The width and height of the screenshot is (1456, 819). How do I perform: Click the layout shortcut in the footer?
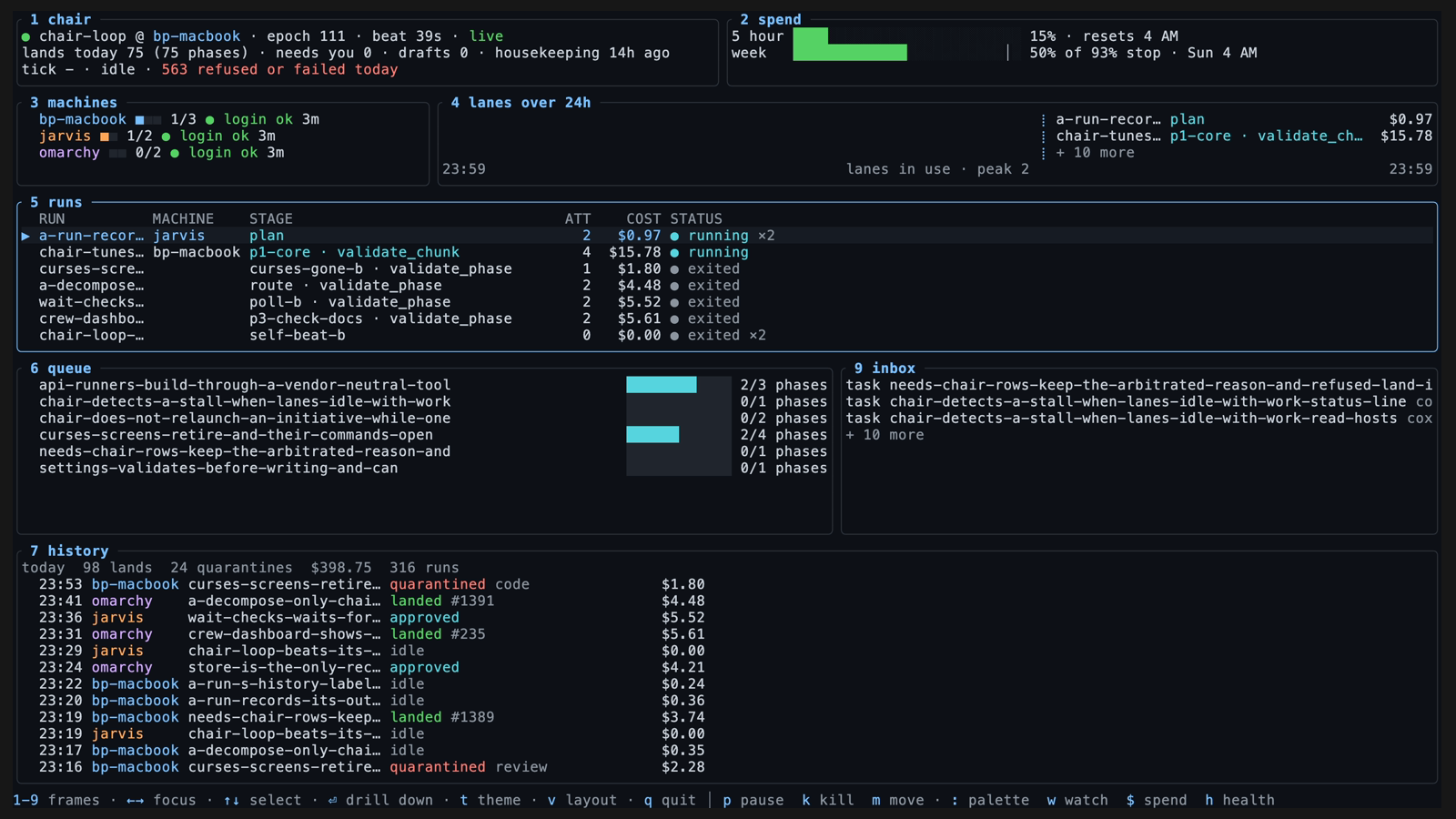(x=582, y=800)
